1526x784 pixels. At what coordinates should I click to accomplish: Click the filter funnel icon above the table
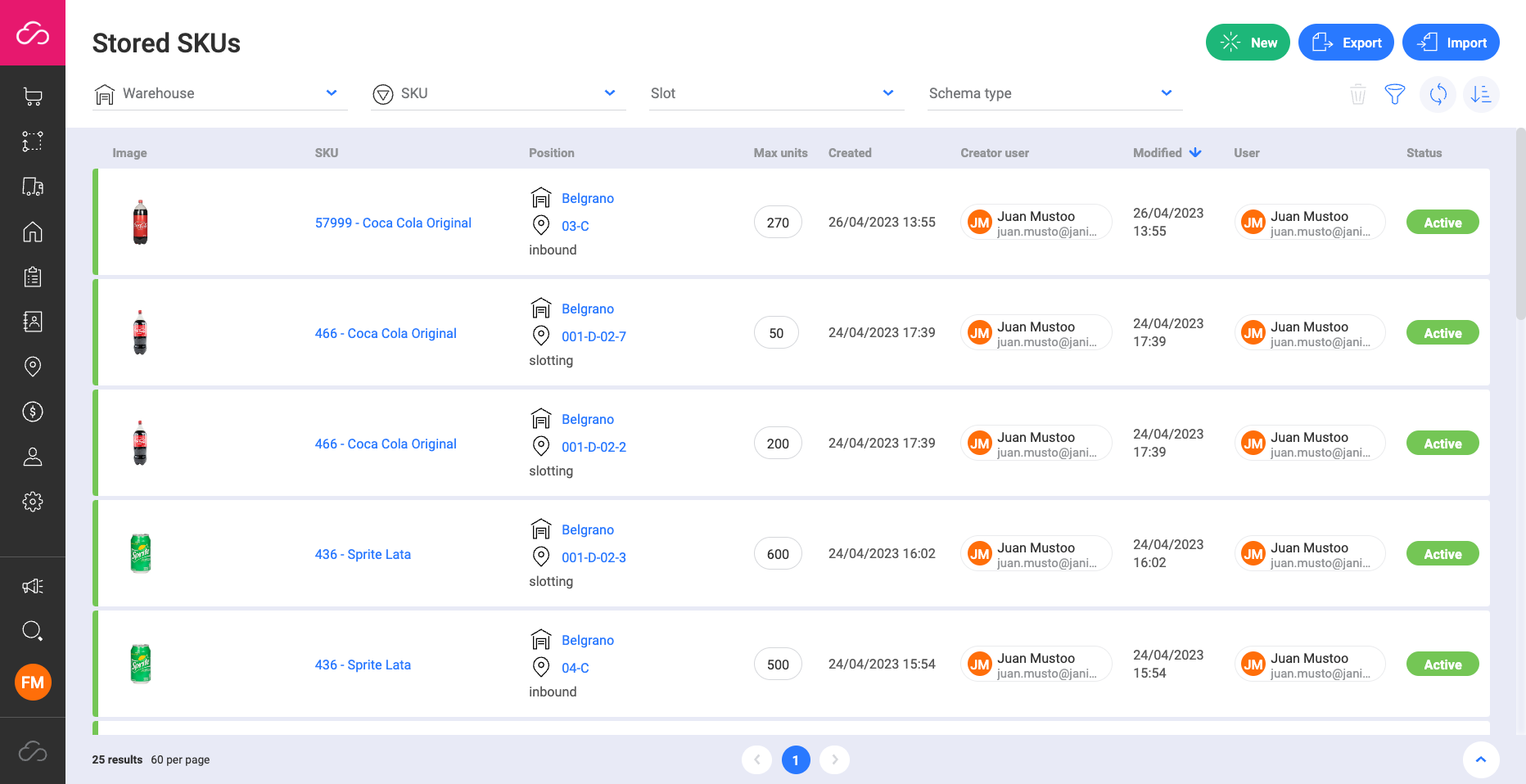[1395, 94]
